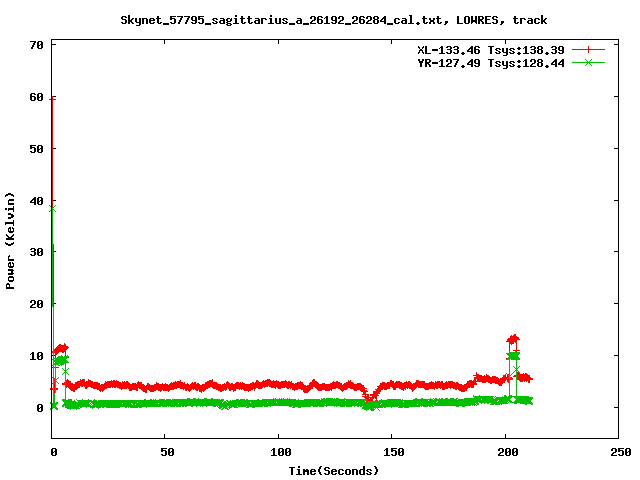Image resolution: width=640 pixels, height=480 pixels.
Task: Click the red line sample in legend
Action: point(588,50)
